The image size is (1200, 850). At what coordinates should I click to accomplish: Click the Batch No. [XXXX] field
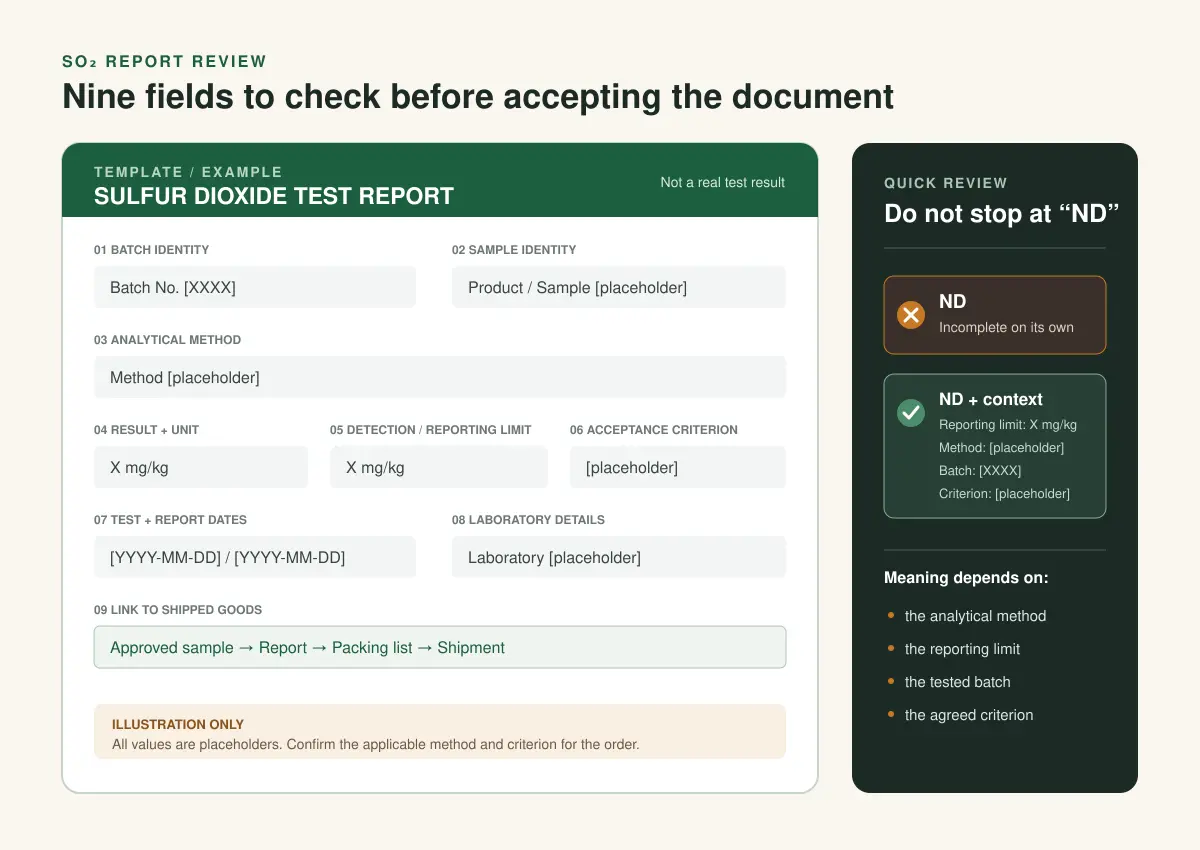pos(255,287)
